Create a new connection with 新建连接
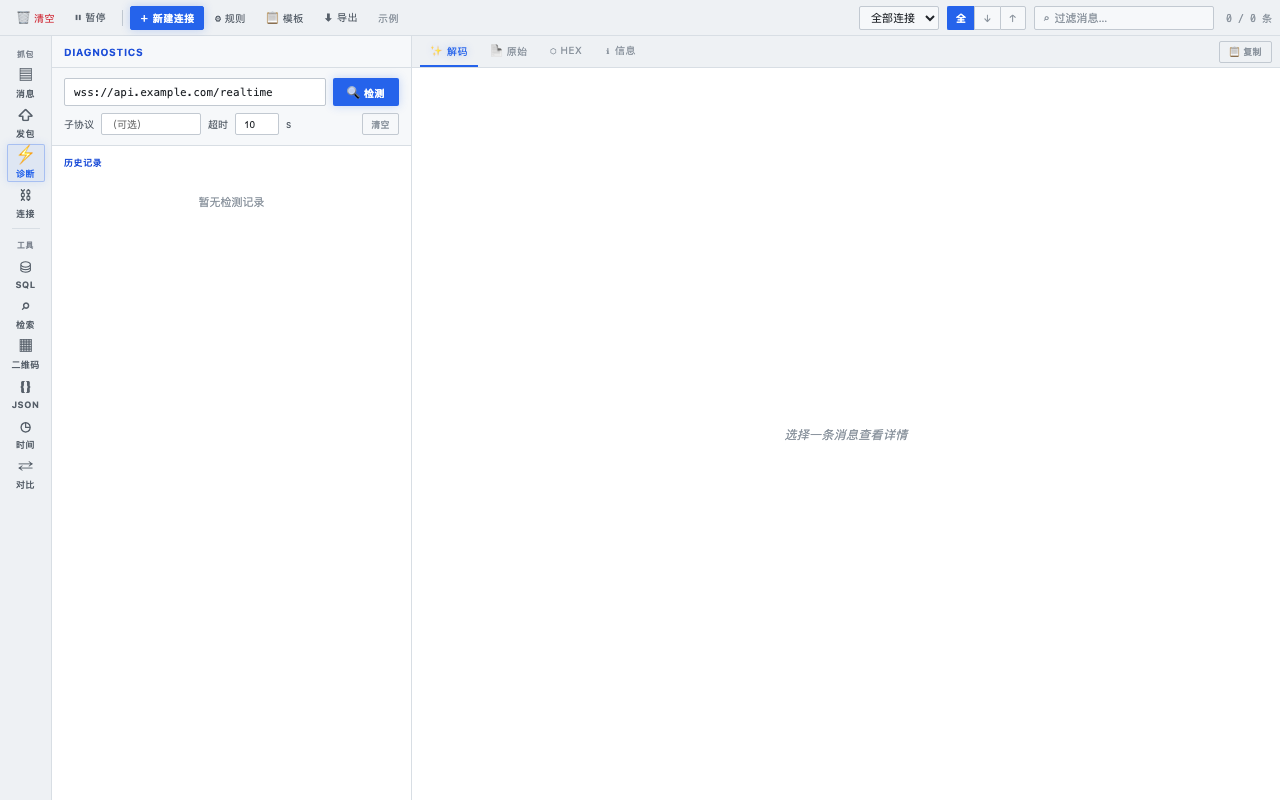 (167, 18)
